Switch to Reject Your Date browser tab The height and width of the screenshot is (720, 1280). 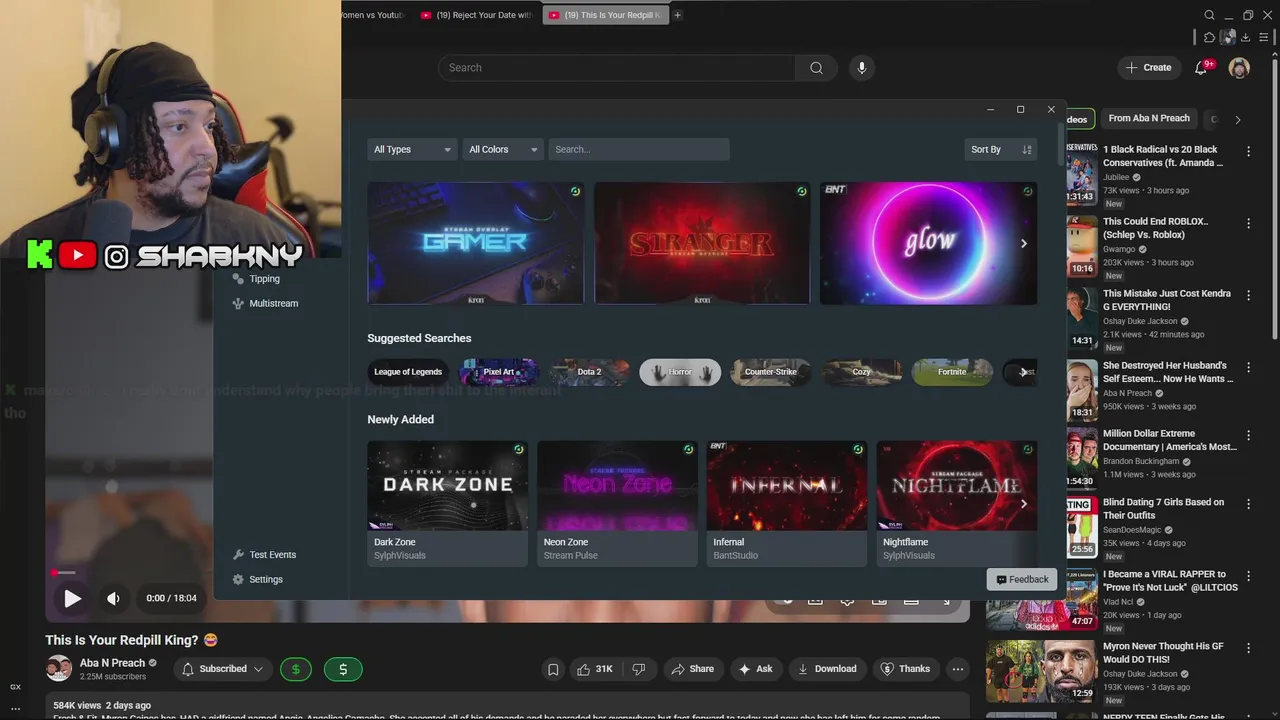[476, 15]
